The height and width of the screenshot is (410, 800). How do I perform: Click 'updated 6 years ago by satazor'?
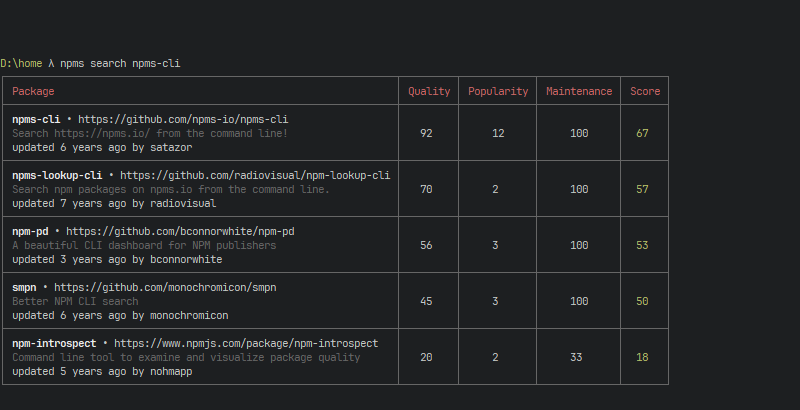tap(102, 148)
